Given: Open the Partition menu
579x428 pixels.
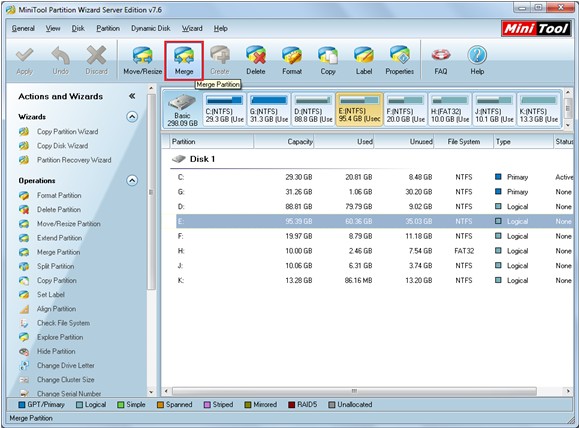Looking at the screenshot, I should pos(108,28).
